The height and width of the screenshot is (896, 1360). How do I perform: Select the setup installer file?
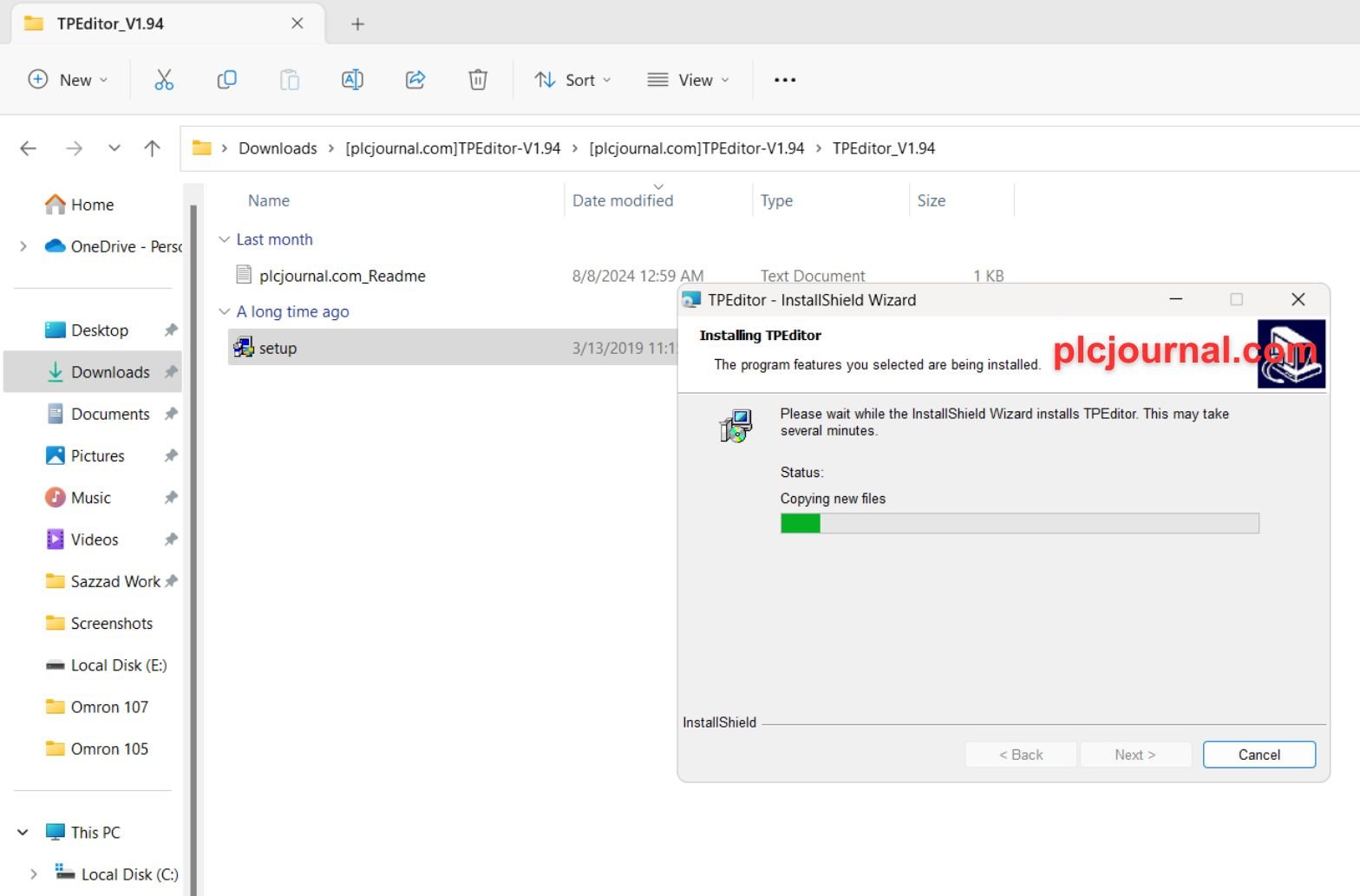point(278,348)
